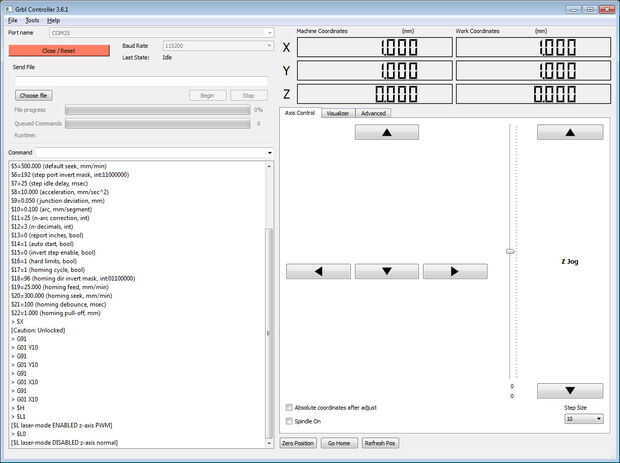Viewport: 620px width, 463px height.
Task: Select '[$L laser-mode DISABLED z-axis normal]' log line
Action: [64, 442]
